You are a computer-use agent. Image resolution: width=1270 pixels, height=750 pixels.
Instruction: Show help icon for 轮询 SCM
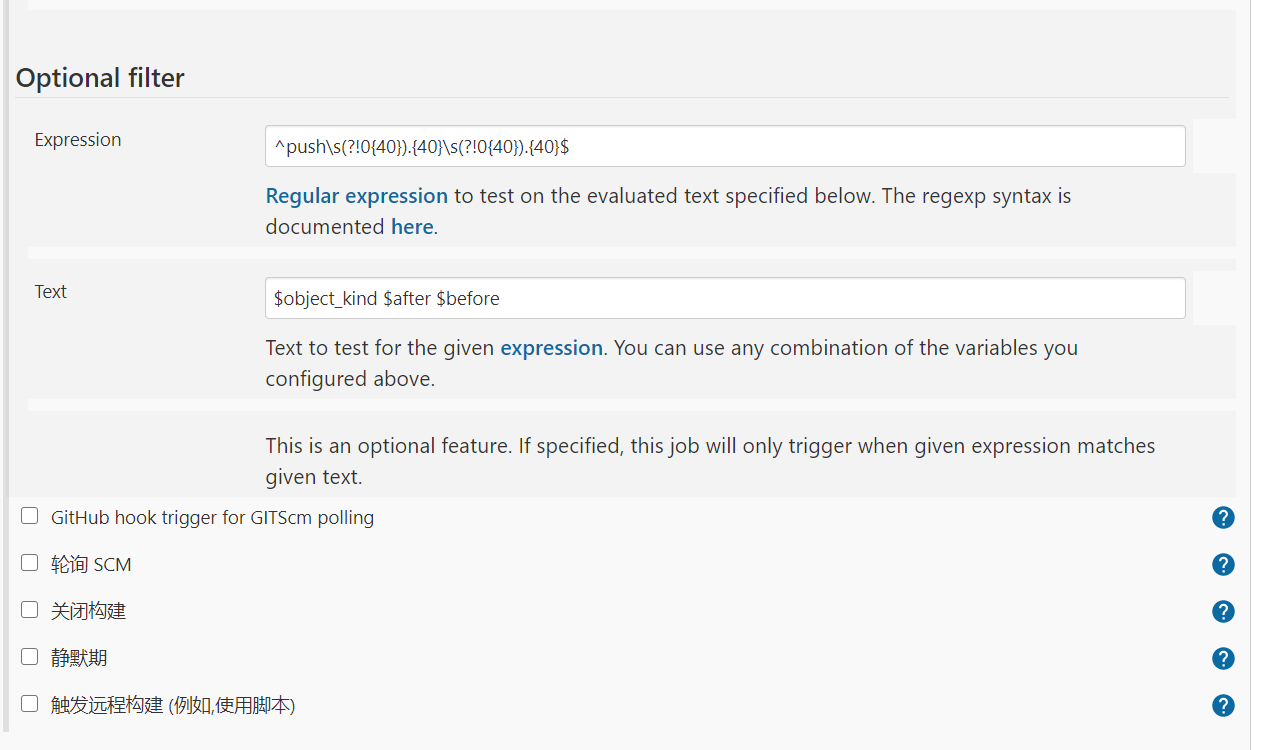[x=1223, y=564]
